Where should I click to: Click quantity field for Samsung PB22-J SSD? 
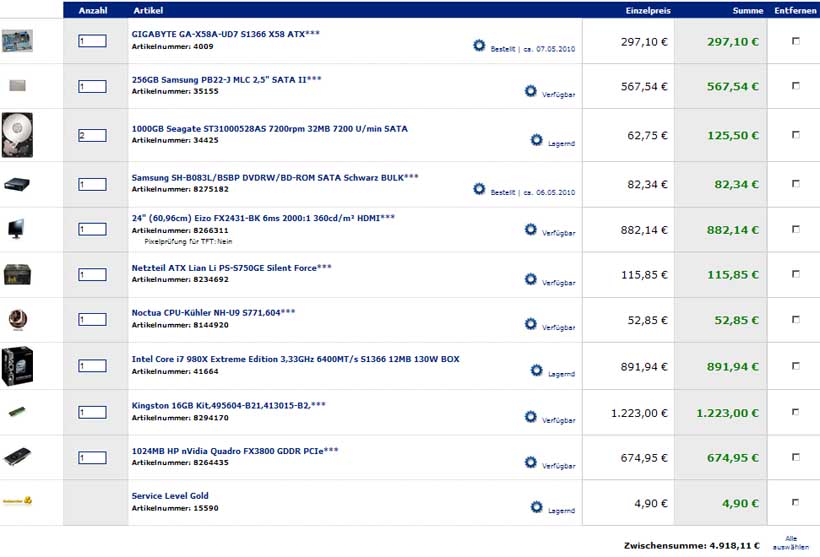(93, 86)
